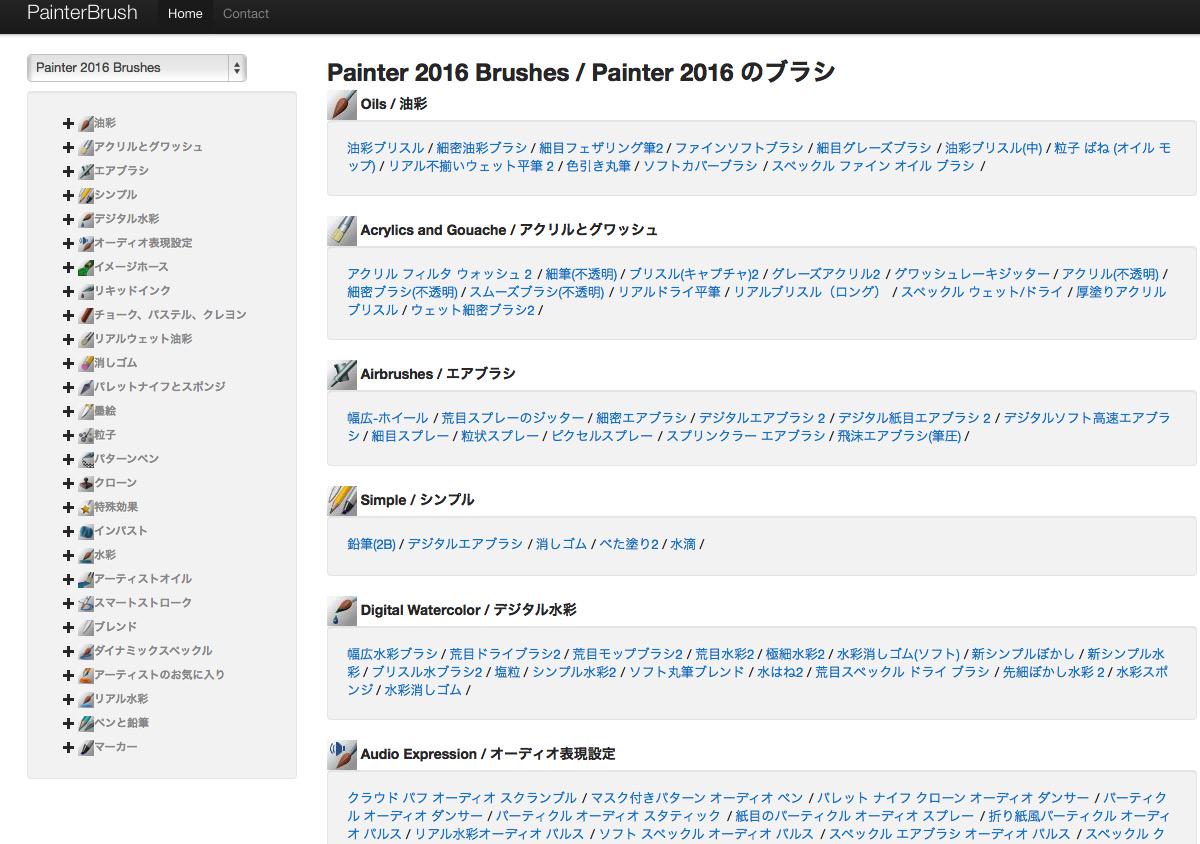Click the エアブラシ icon in sidebar tree

click(86, 171)
